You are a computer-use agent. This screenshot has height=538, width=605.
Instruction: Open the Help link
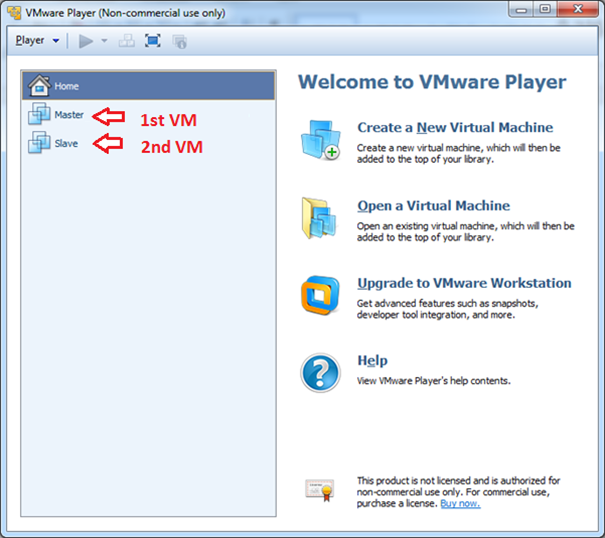372,360
